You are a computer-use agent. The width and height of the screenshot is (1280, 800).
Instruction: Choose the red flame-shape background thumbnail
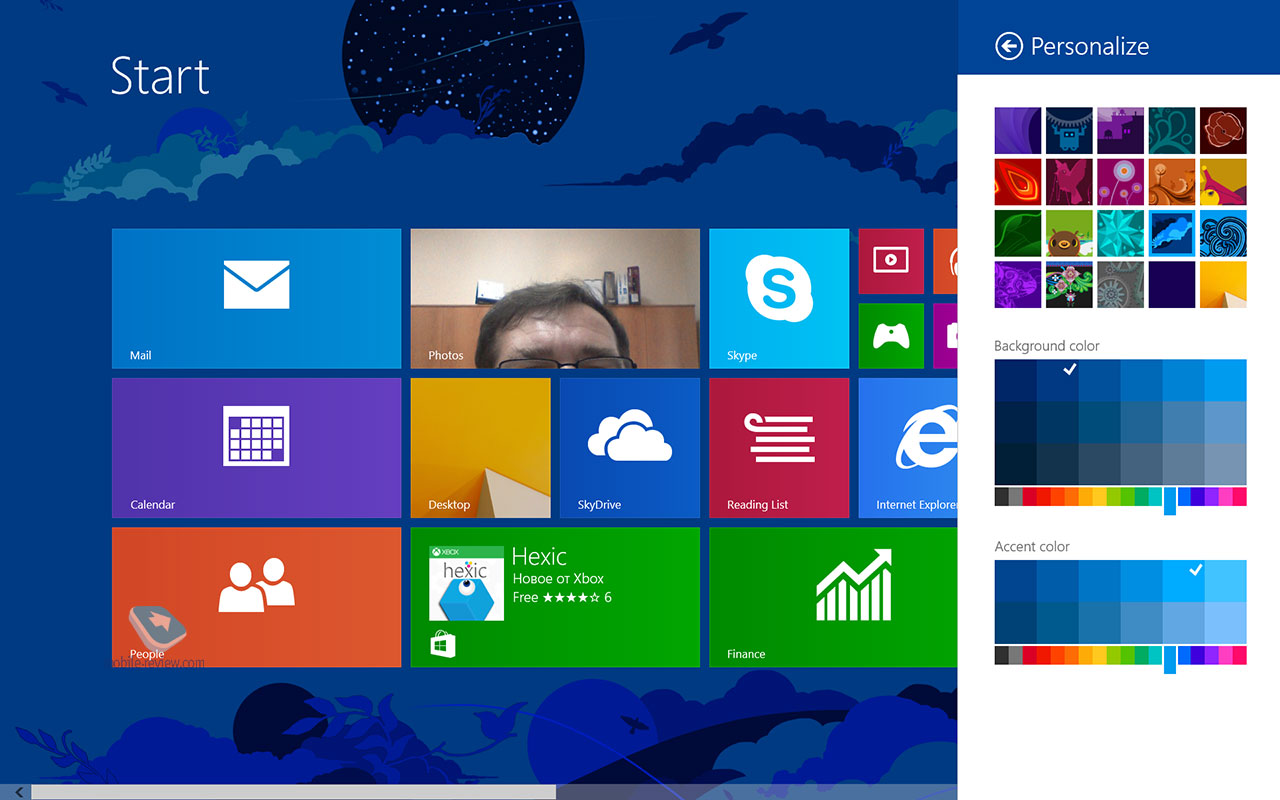(1018, 182)
